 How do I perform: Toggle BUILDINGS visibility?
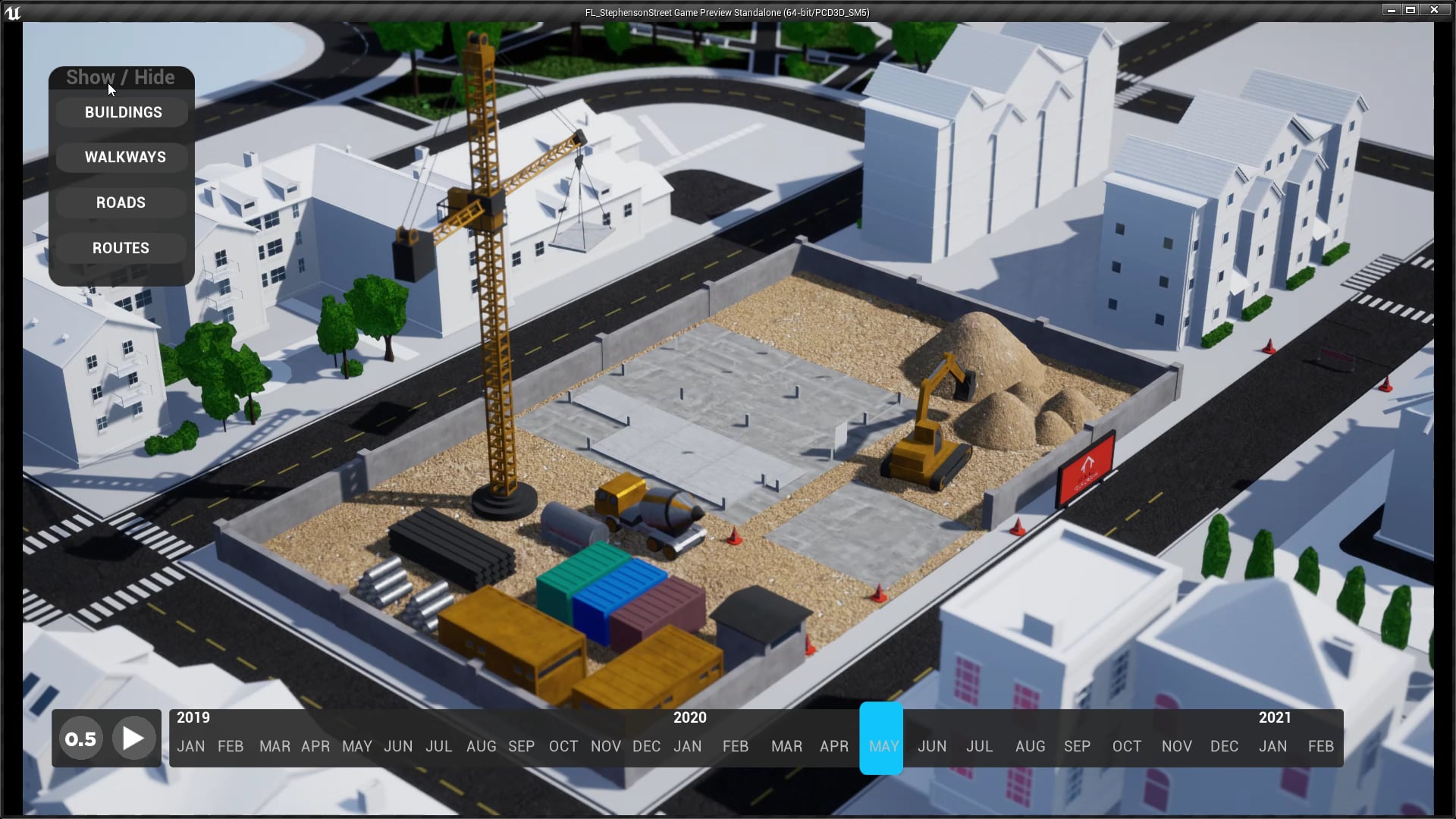[122, 112]
